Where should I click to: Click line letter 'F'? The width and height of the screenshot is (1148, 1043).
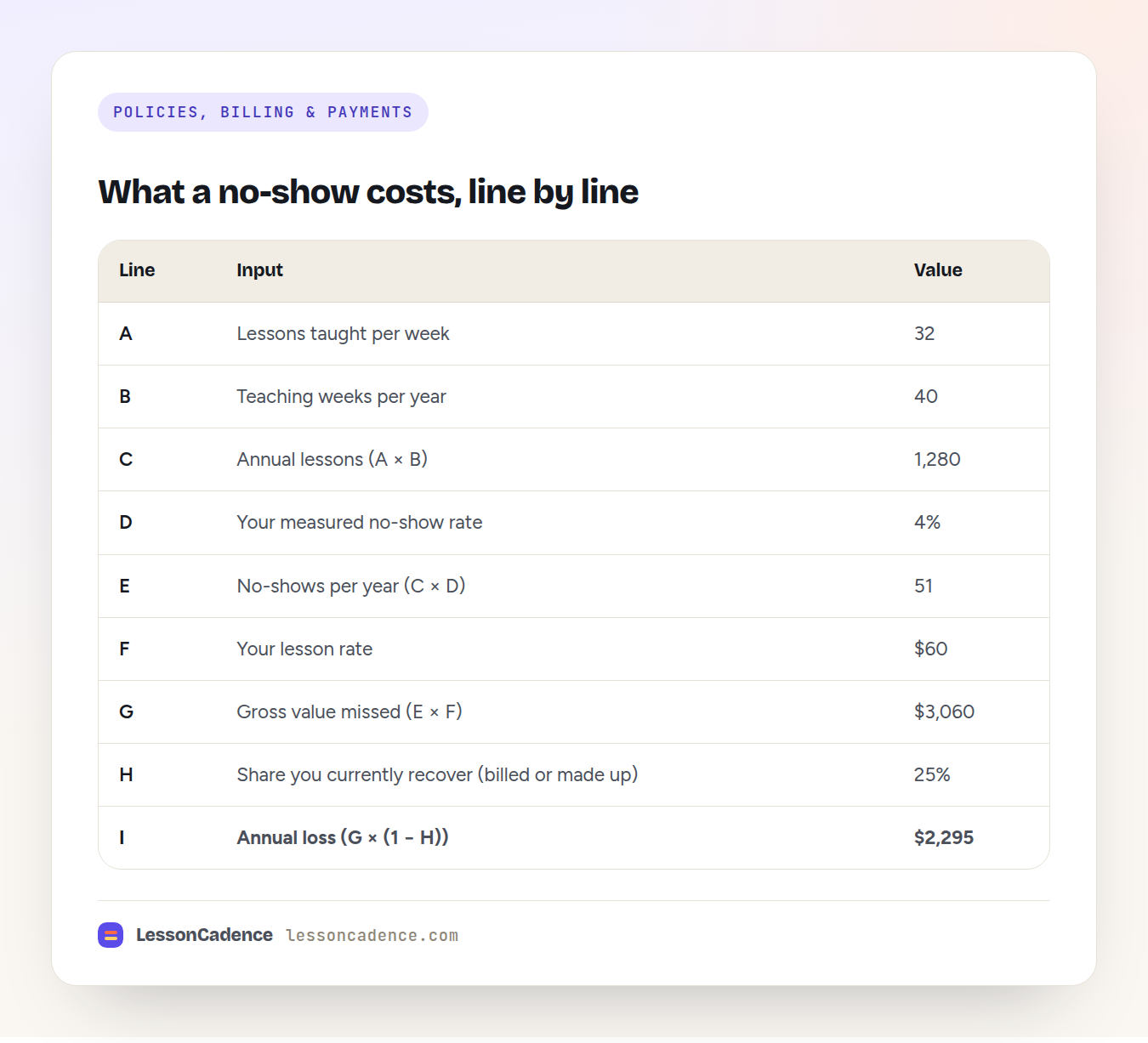click(125, 649)
